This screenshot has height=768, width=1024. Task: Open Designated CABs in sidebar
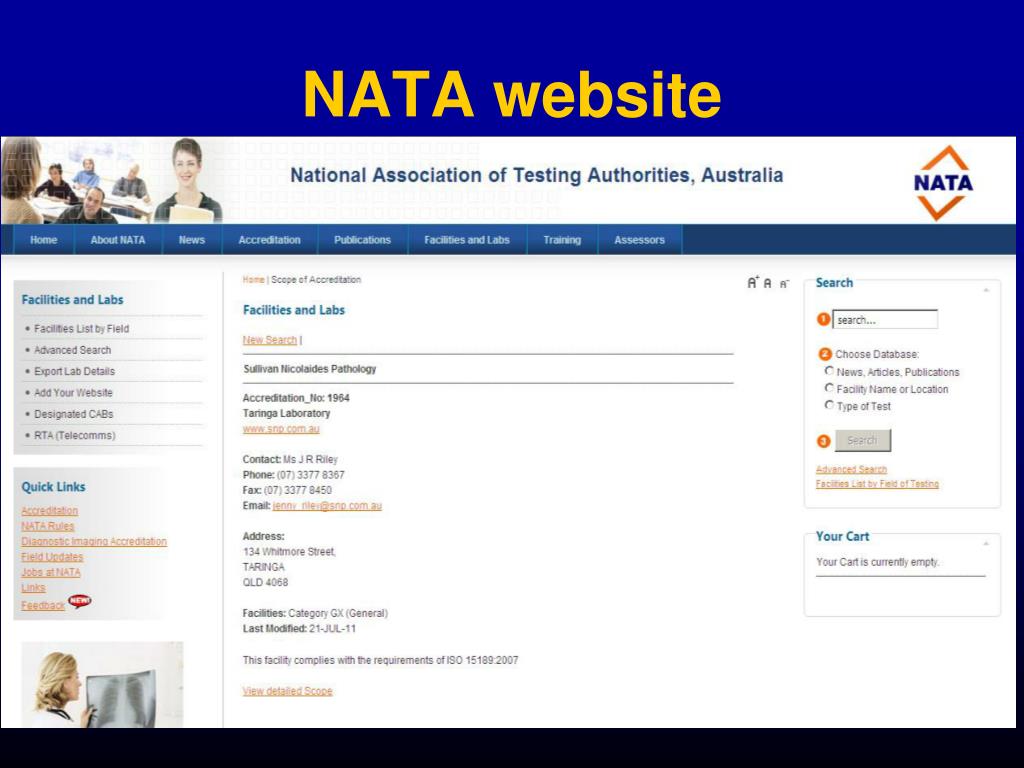coord(74,414)
